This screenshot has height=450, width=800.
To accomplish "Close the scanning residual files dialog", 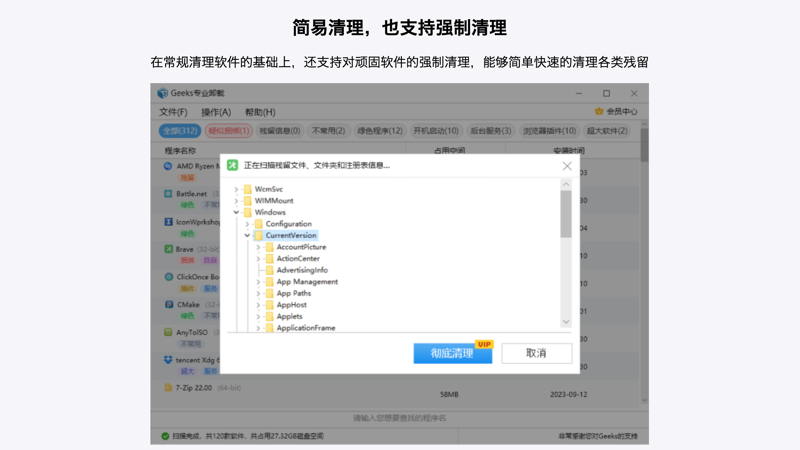I will pyautogui.click(x=567, y=166).
